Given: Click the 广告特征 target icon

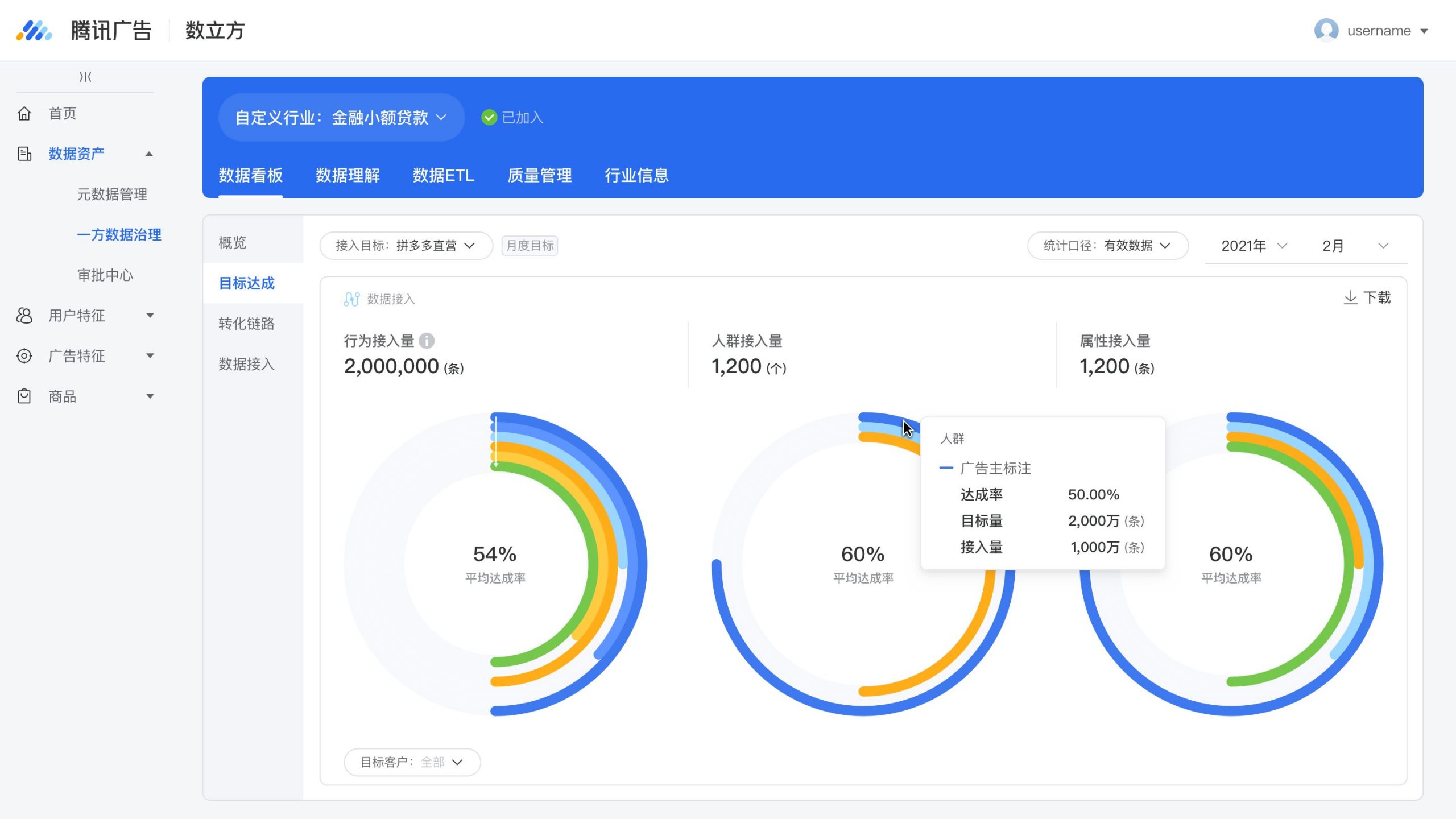Looking at the screenshot, I should pyautogui.click(x=24, y=356).
